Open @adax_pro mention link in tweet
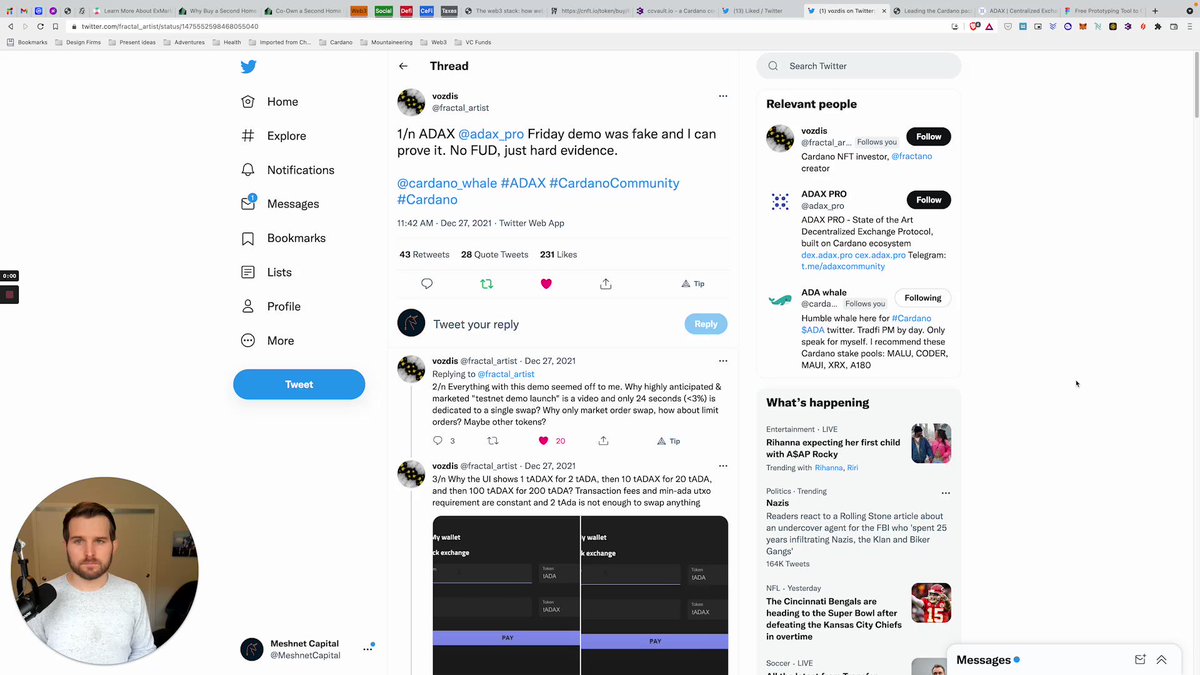This screenshot has height=675, width=1200. (491, 134)
